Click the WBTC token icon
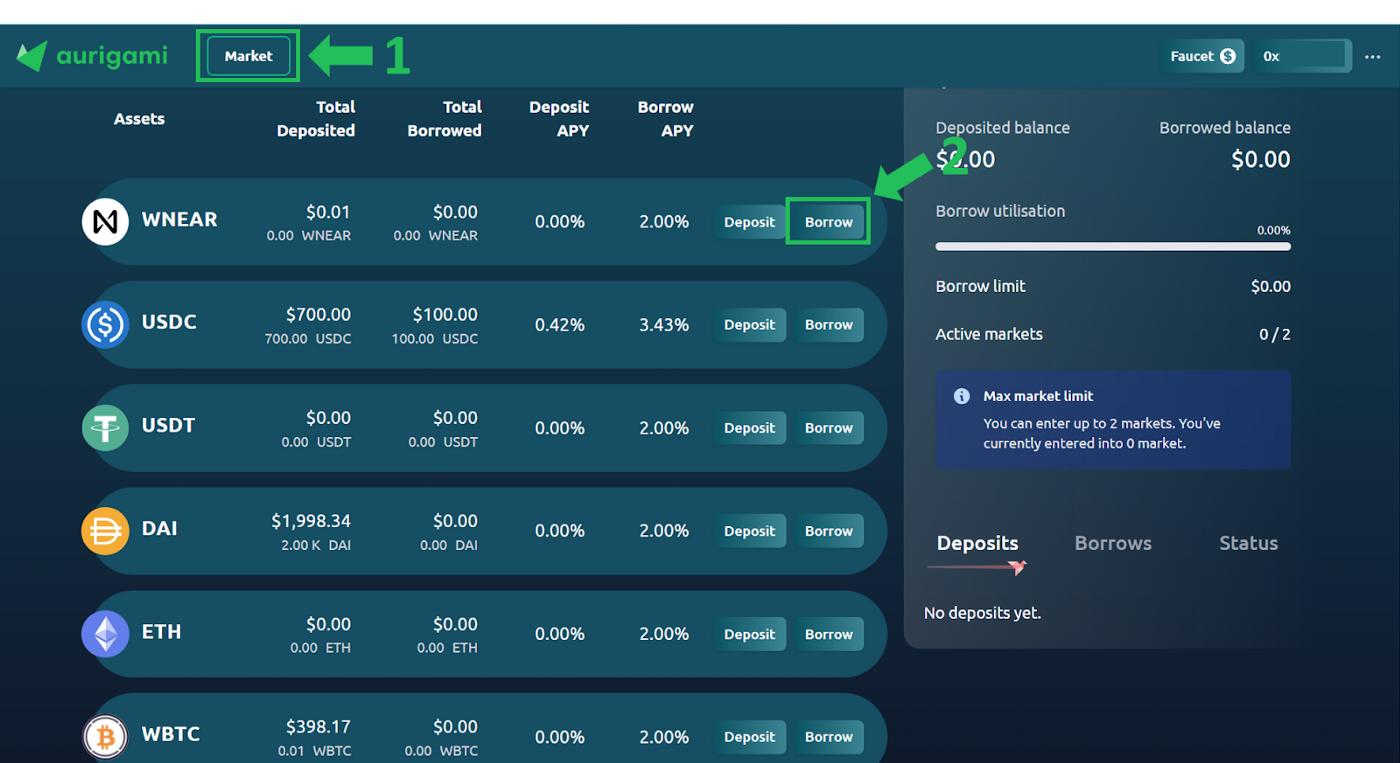Screen dimensions: 1400x763 (x=105, y=736)
